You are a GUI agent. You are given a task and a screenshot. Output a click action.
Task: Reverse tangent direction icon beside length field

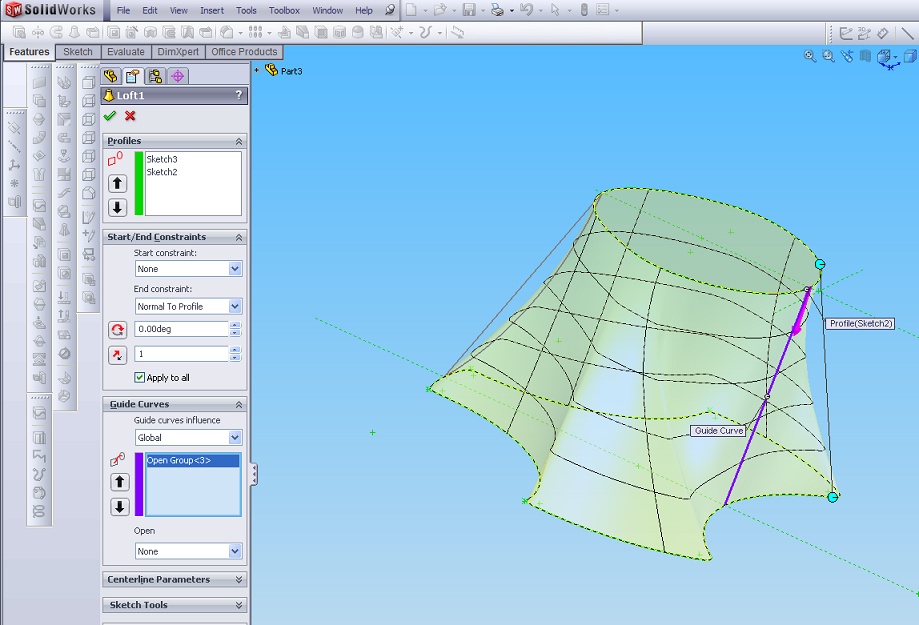click(x=117, y=355)
